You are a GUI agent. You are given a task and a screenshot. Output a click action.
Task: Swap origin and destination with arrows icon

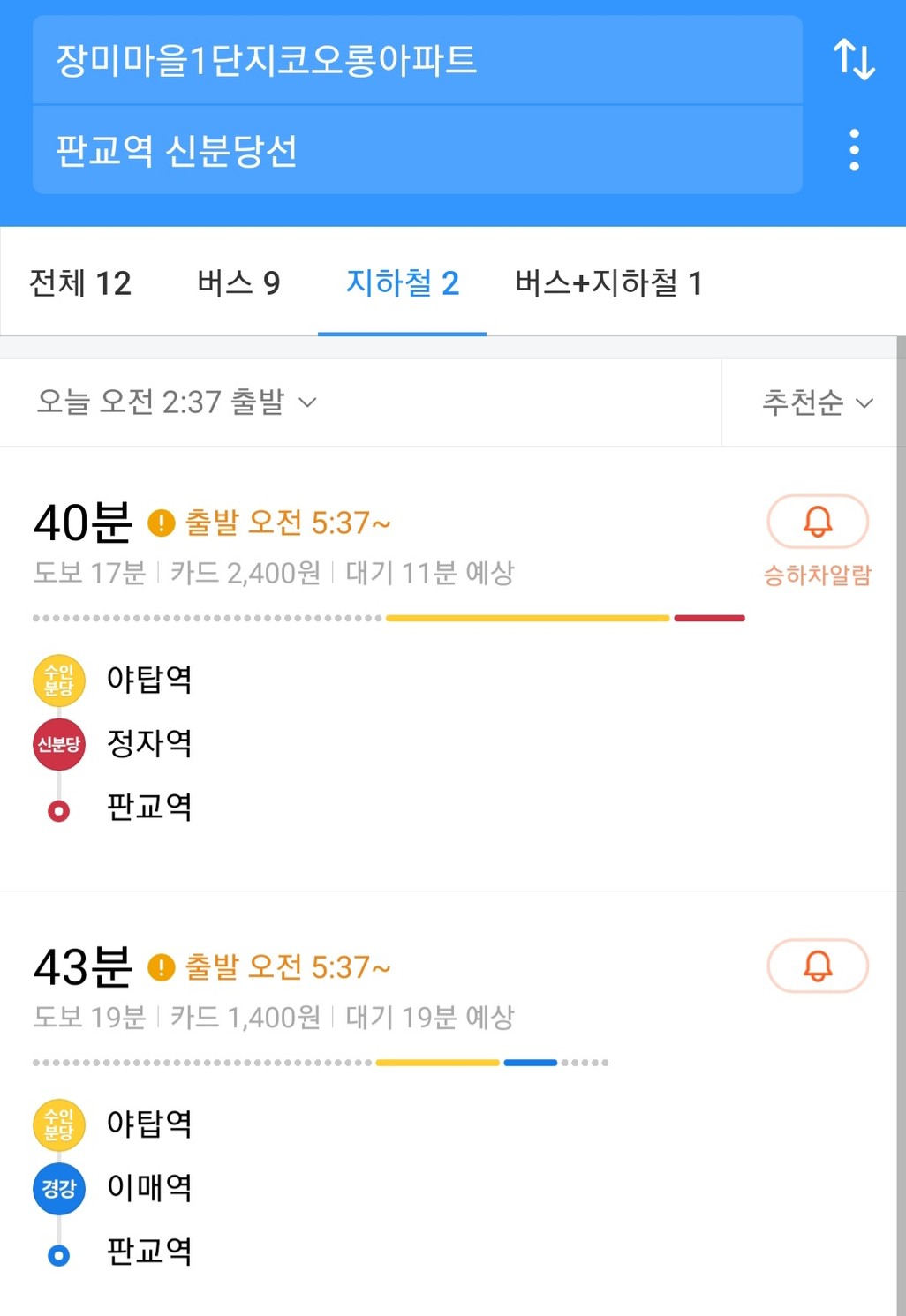coord(853,59)
